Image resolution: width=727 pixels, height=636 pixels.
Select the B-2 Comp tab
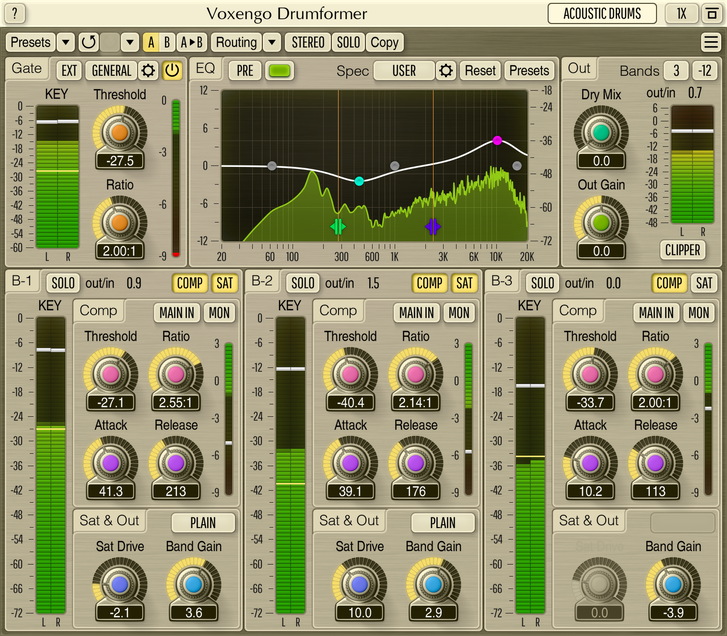(338, 310)
